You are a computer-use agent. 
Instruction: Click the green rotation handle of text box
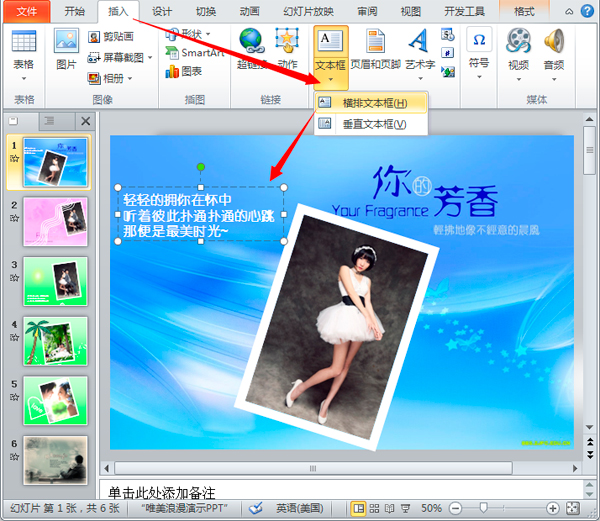(x=201, y=167)
